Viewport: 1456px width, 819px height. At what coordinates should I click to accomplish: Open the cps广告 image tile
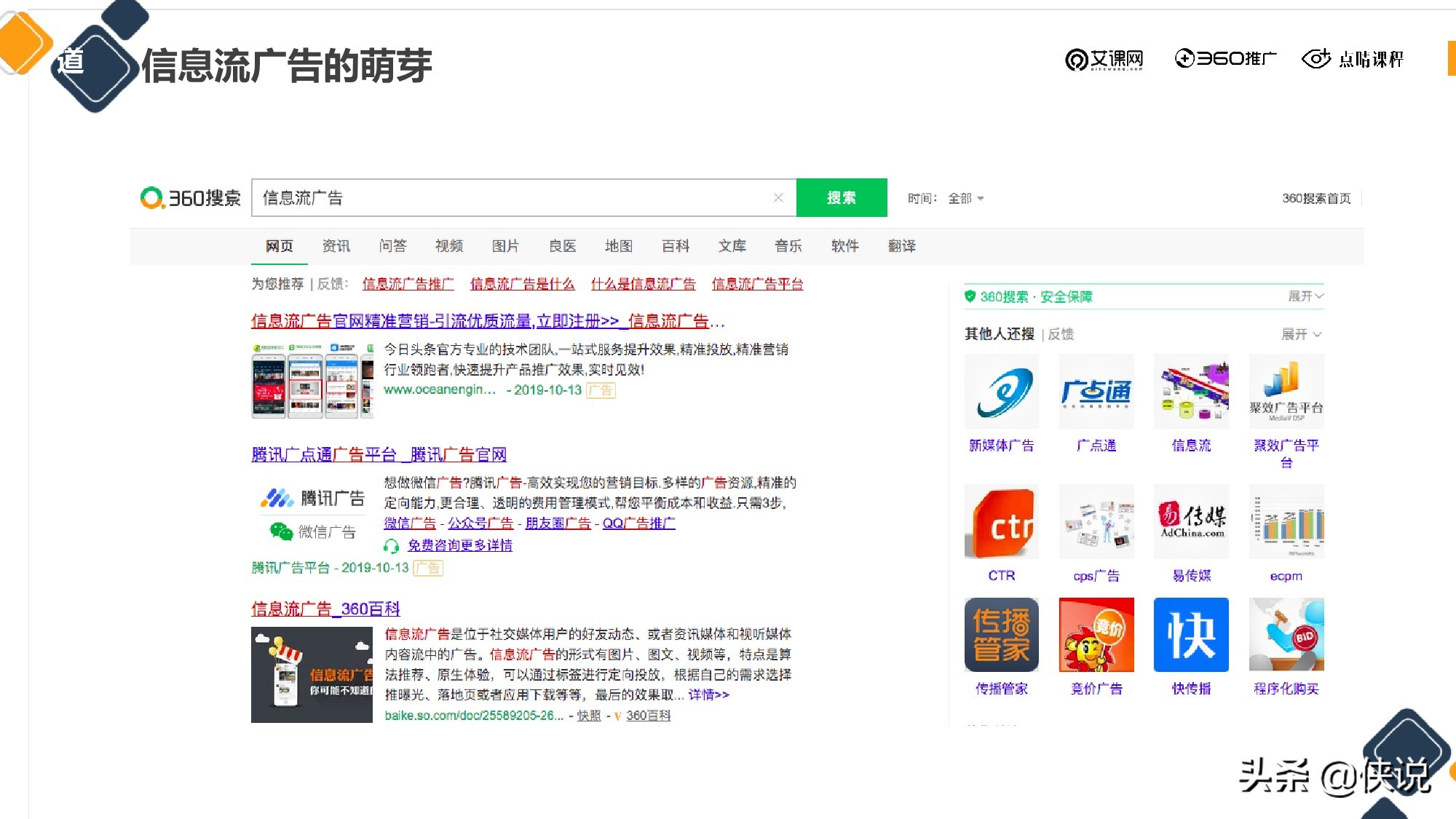pos(1096,521)
